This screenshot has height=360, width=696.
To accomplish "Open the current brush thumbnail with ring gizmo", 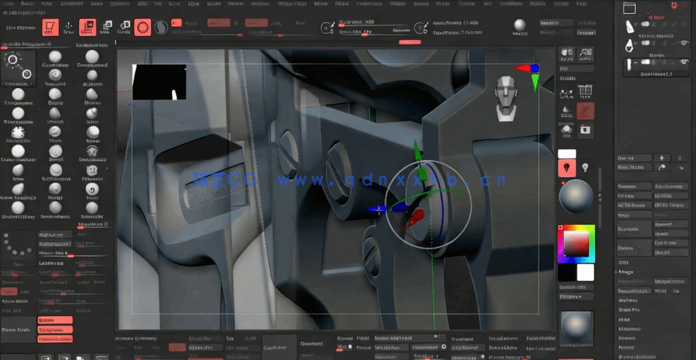I will [18, 68].
